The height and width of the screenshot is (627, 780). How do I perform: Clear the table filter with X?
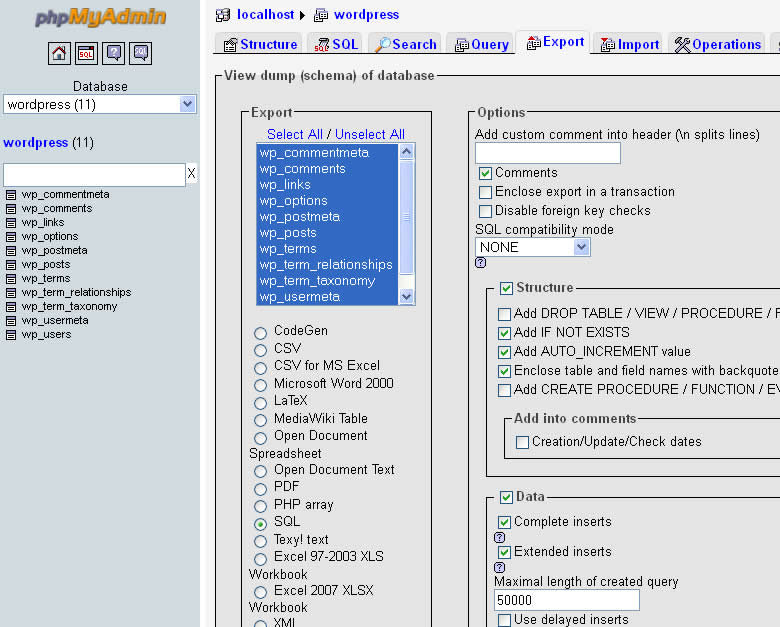pyautogui.click(x=192, y=174)
